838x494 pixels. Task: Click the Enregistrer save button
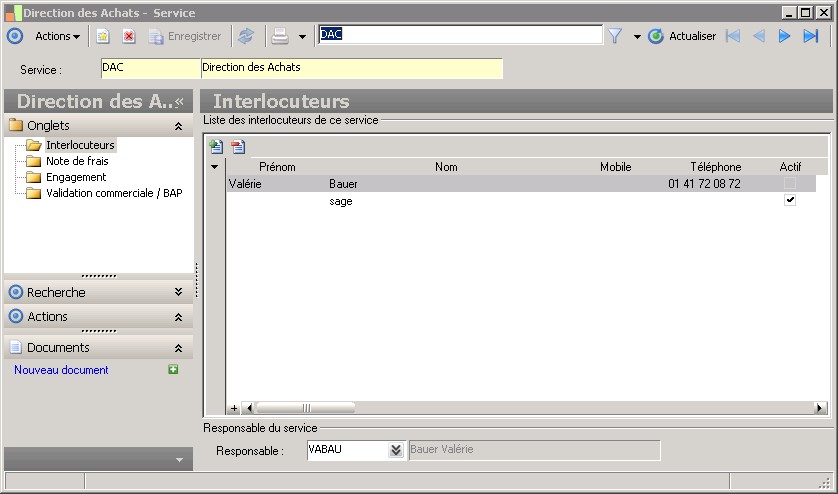pyautogui.click(x=185, y=36)
